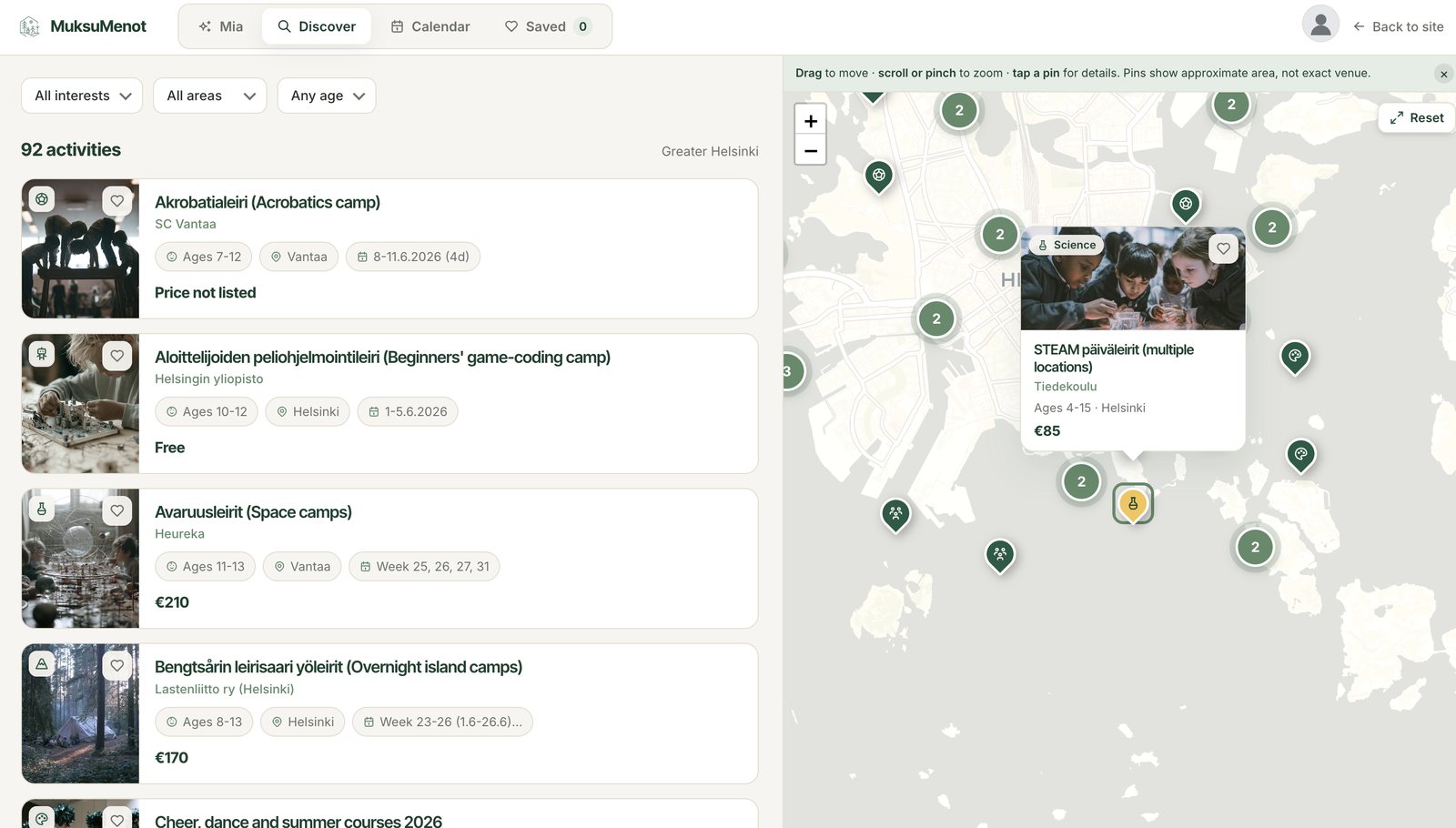
Task: Click SC Vantaa organizer name
Action: click(x=186, y=224)
